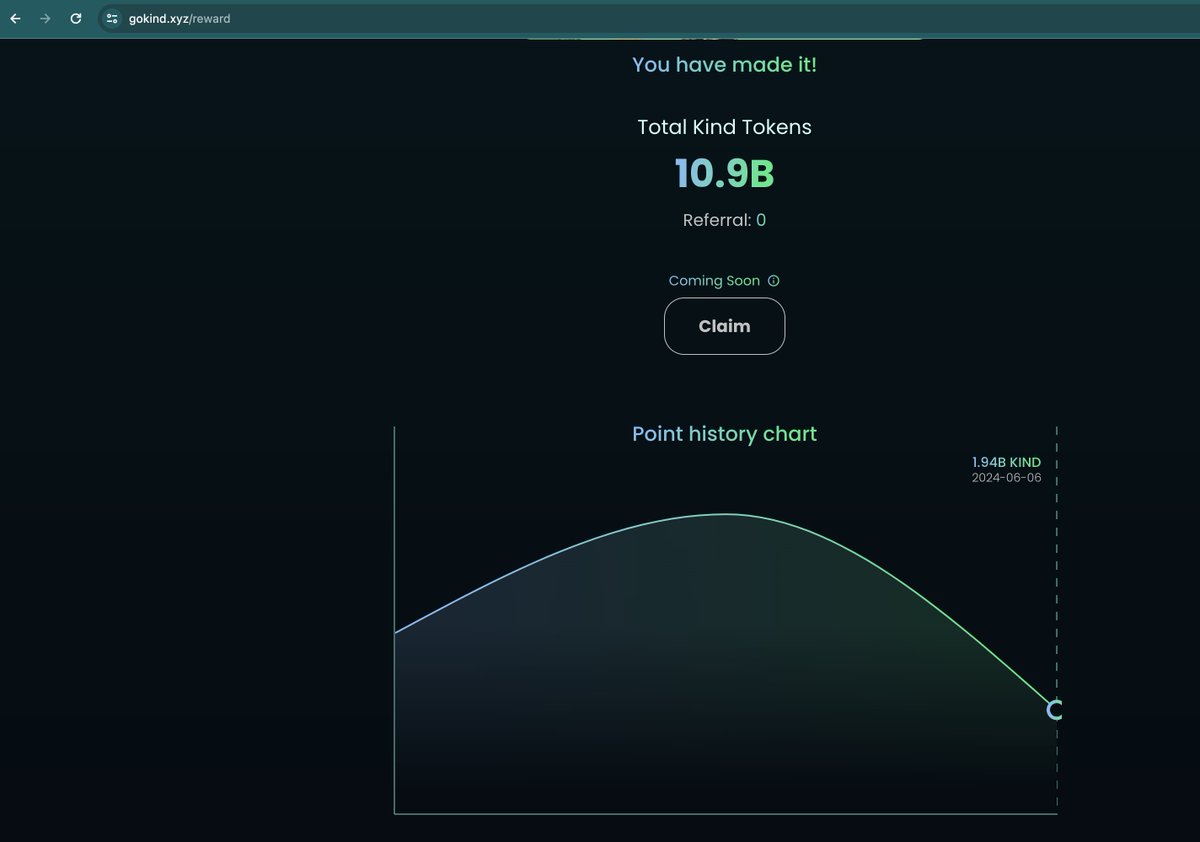Viewport: 1200px width, 842px height.
Task: Click the Total Kind Tokens heading
Action: click(x=724, y=127)
